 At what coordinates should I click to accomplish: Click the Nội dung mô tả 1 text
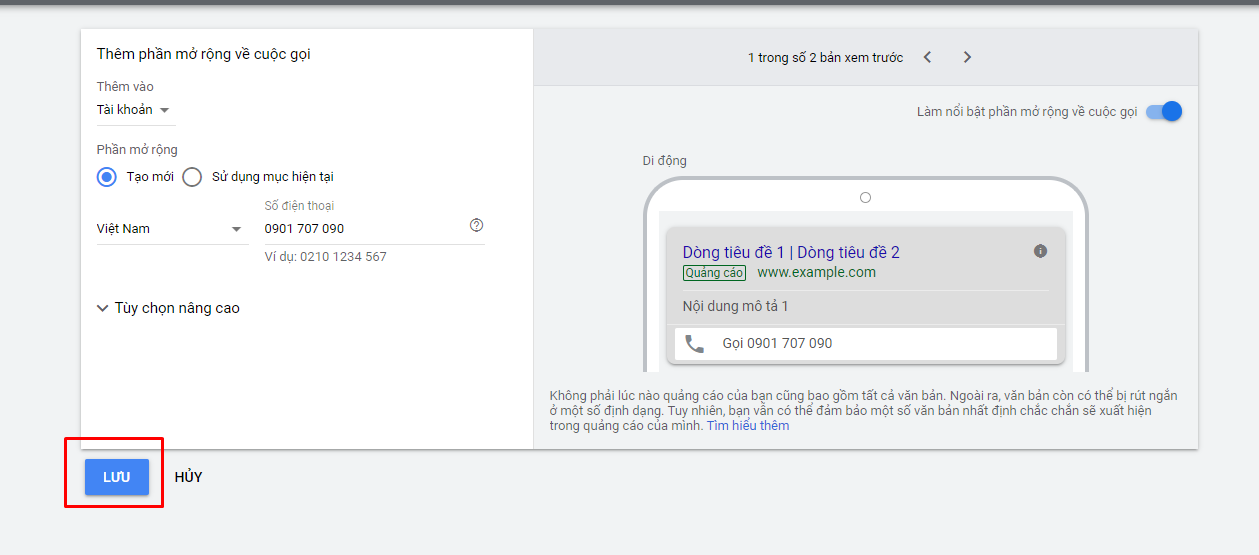(735, 306)
